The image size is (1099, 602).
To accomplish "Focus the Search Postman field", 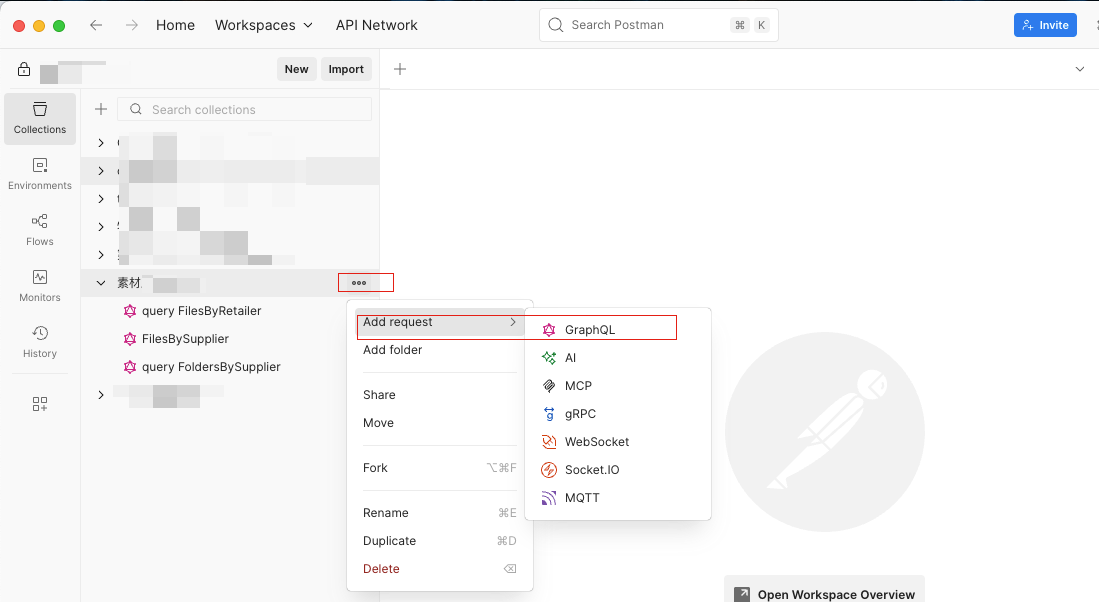I will pyautogui.click(x=658, y=25).
